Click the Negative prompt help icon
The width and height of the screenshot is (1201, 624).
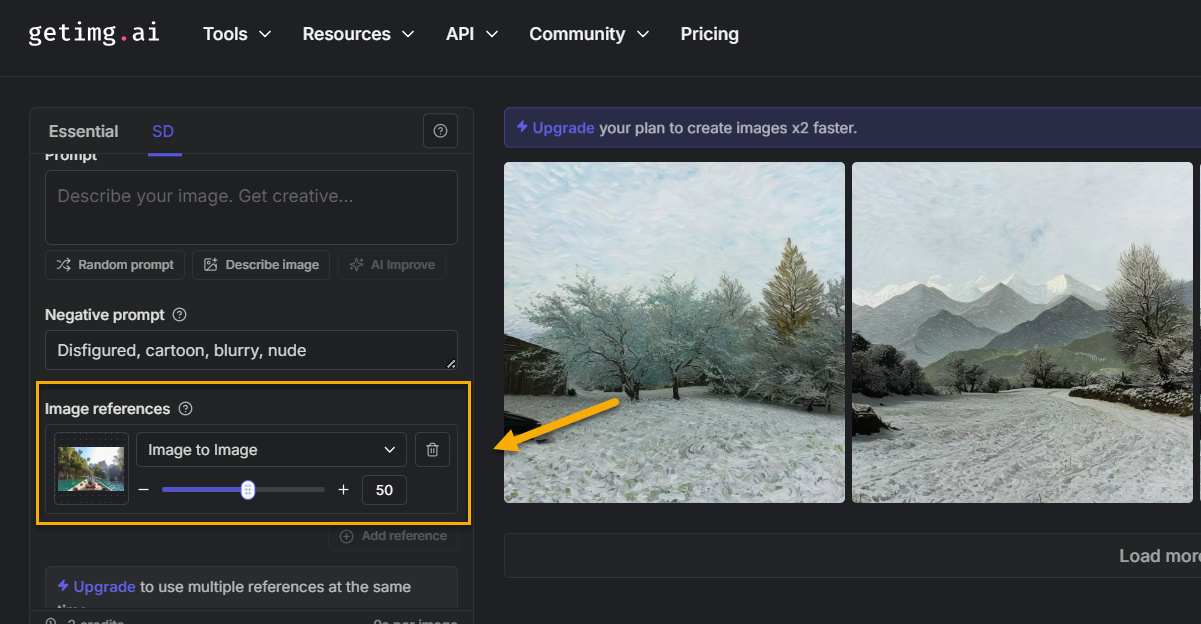click(179, 314)
